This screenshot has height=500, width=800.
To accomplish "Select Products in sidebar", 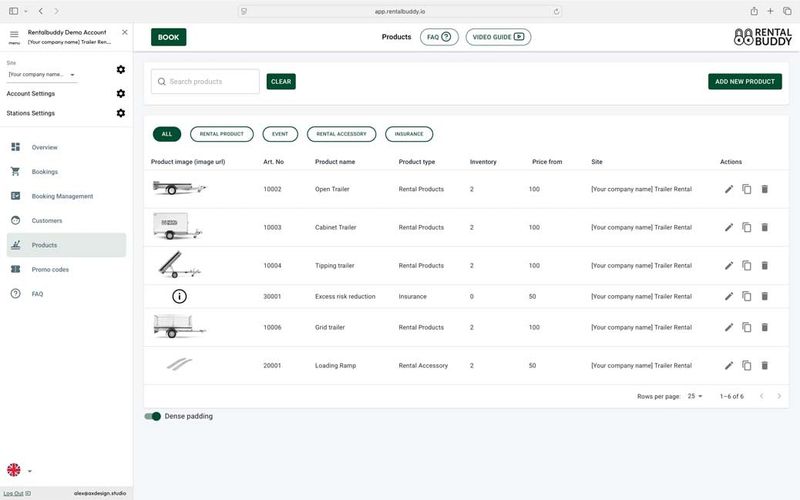I will [x=66, y=245].
